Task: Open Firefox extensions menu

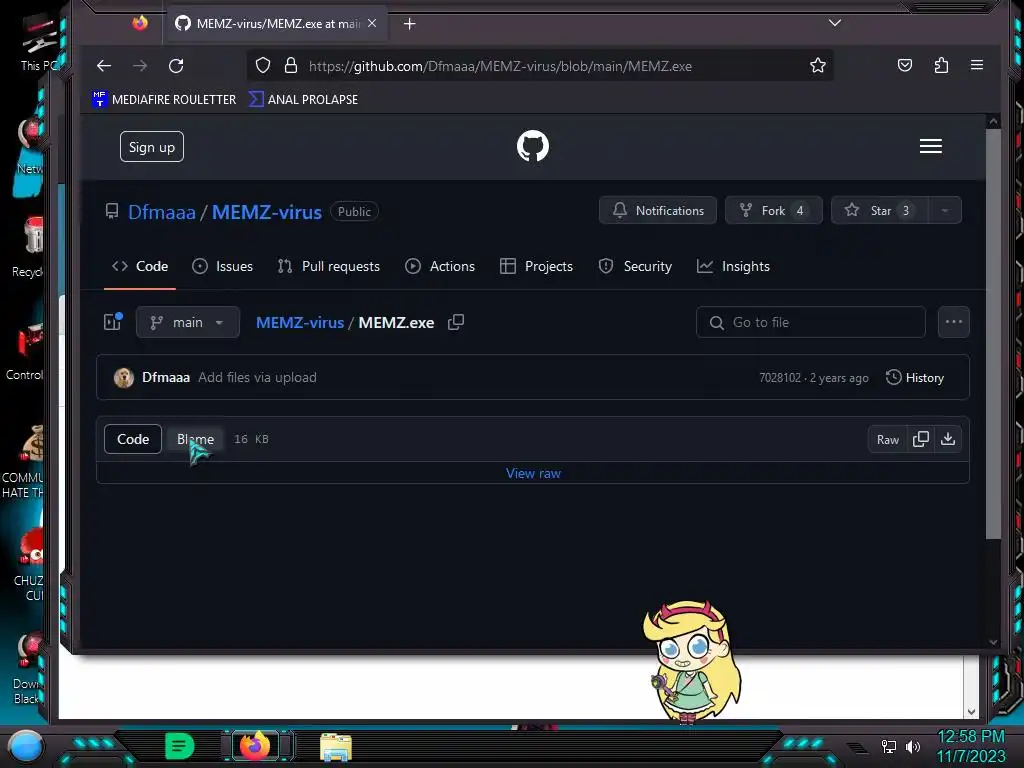Action: pos(941,65)
